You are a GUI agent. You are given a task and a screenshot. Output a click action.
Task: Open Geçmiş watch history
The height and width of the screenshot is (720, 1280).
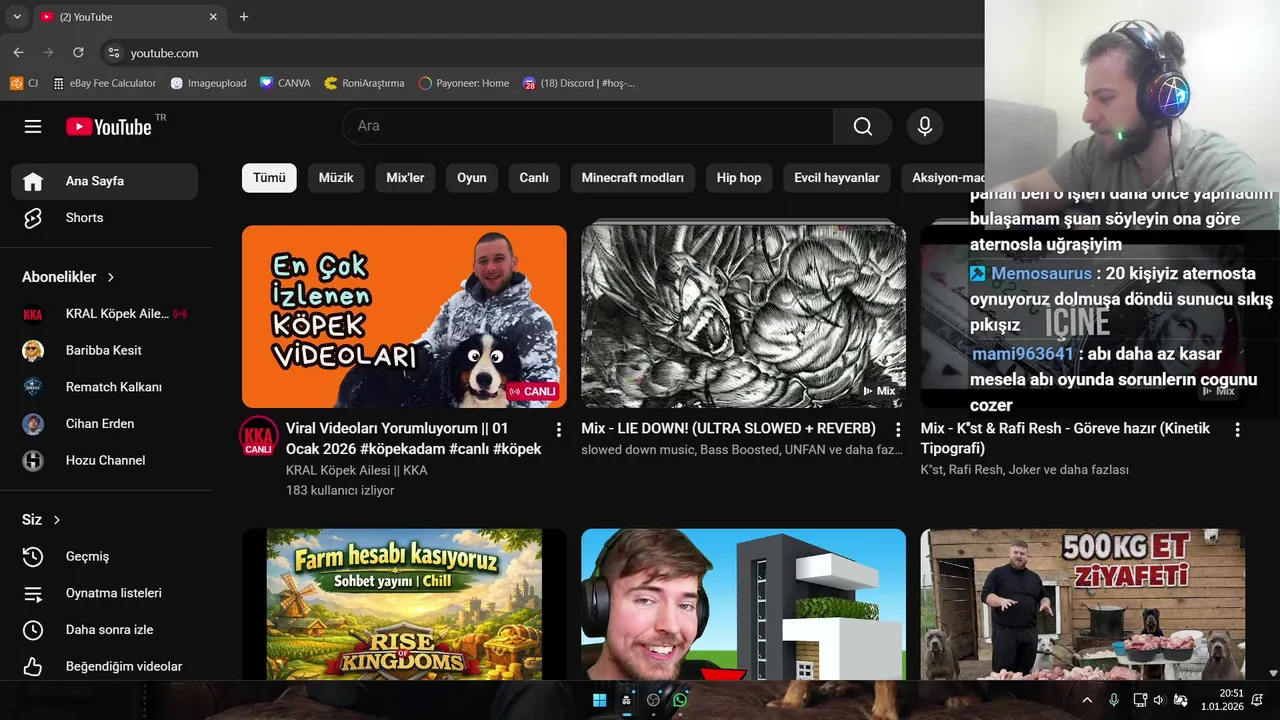[x=105, y=556]
